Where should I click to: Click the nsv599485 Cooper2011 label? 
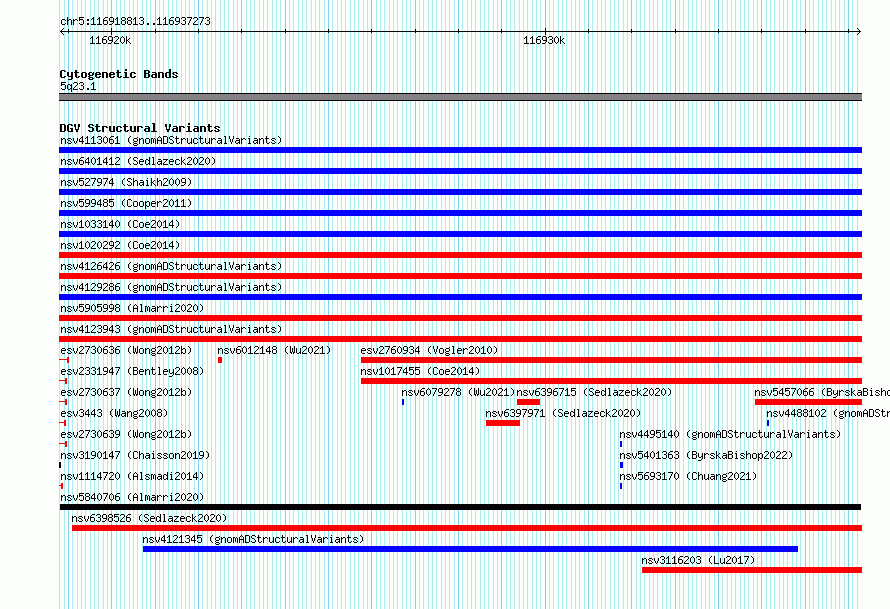click(126, 203)
